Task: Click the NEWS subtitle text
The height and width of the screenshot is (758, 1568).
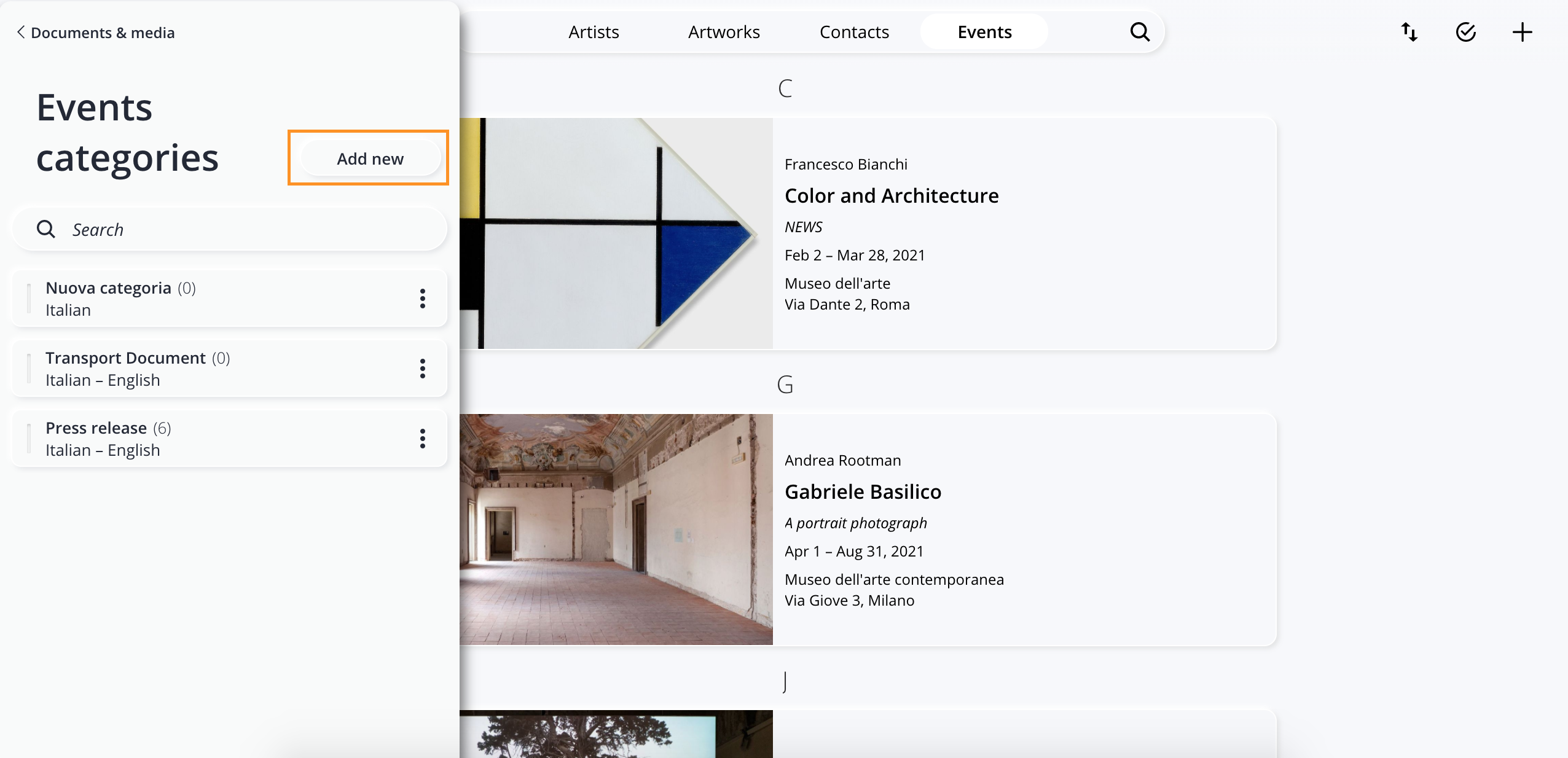Action: tap(803, 227)
